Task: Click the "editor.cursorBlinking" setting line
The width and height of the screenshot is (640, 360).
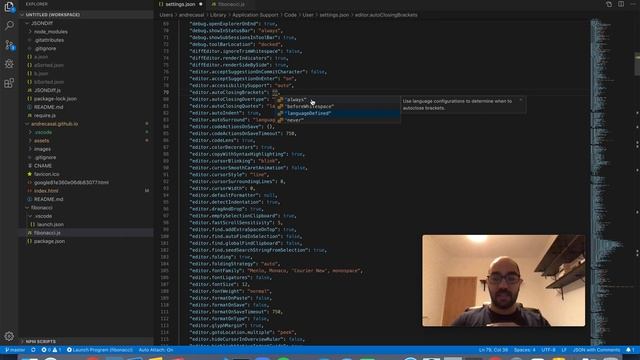Action: (235, 161)
